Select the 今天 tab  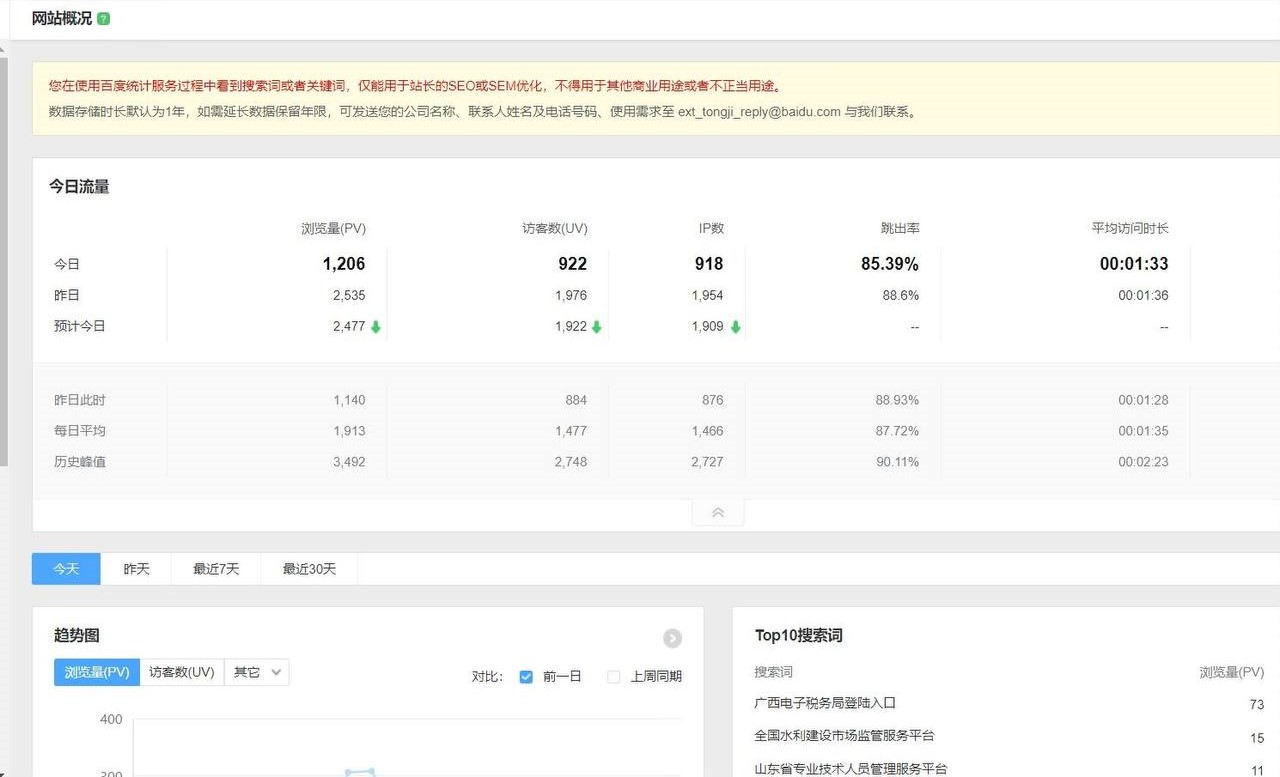pos(66,569)
